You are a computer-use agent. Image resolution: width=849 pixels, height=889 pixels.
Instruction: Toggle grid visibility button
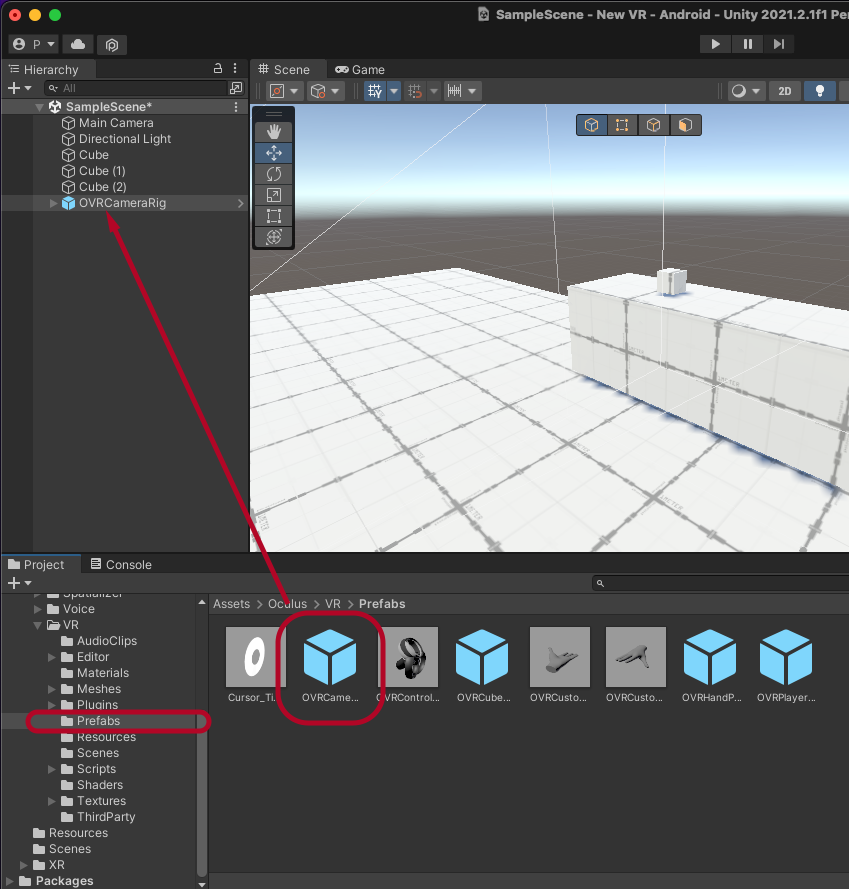[375, 91]
